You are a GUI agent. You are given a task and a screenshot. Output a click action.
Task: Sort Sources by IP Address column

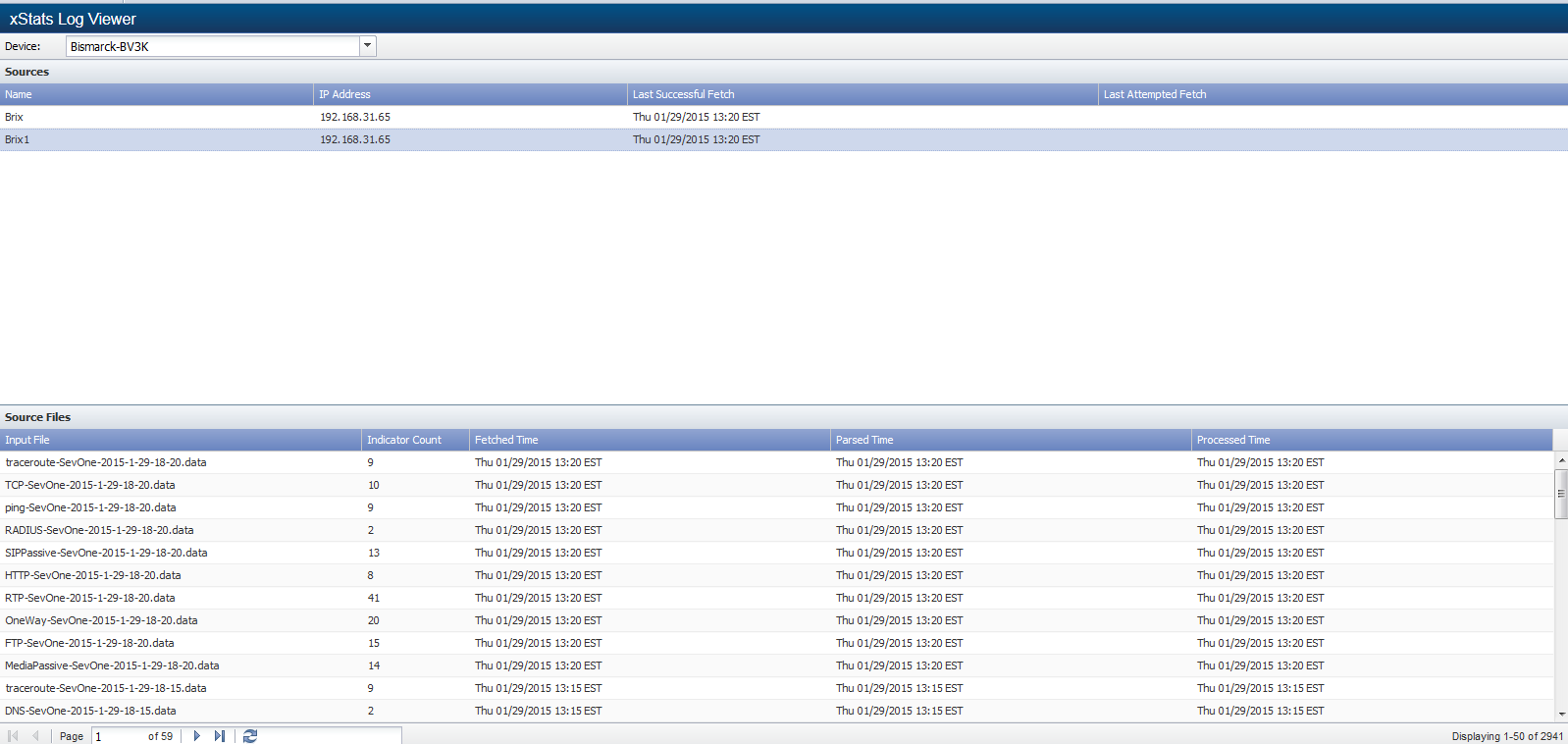coord(471,94)
